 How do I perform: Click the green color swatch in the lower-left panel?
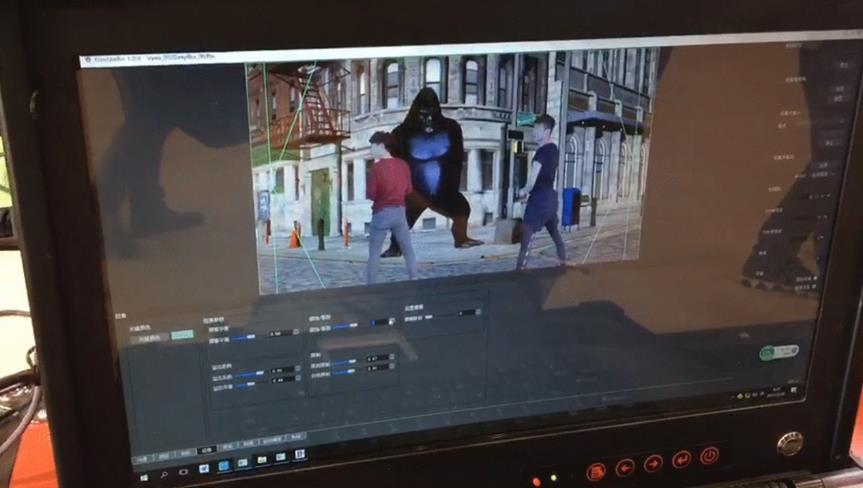point(183,335)
